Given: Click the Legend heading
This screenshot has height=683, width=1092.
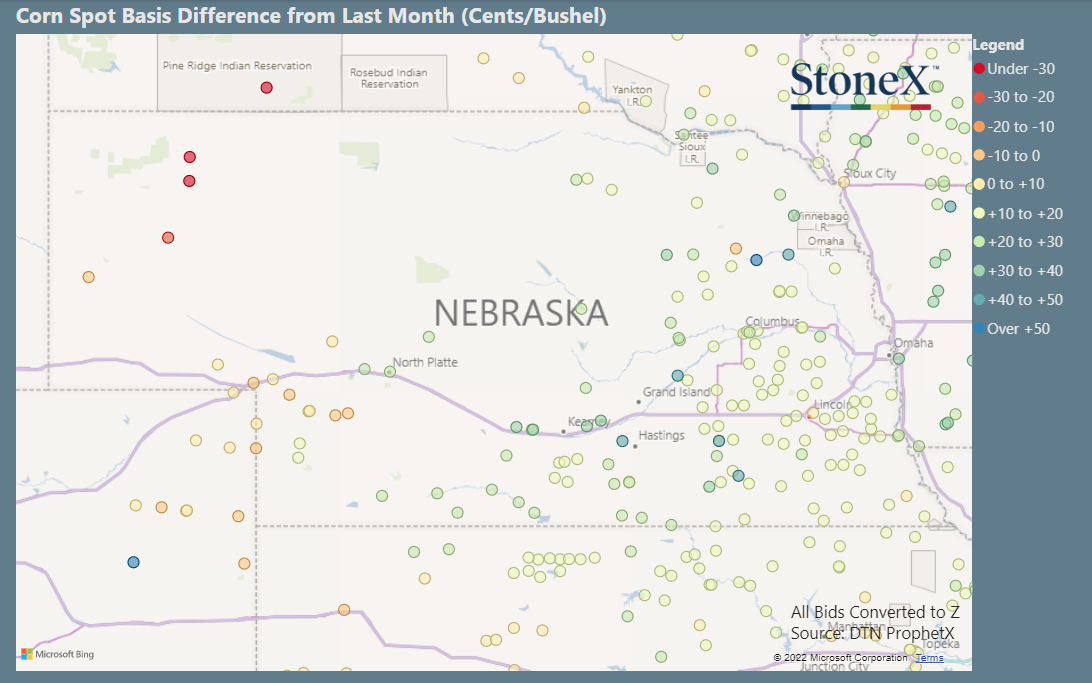Looking at the screenshot, I should point(998,45).
